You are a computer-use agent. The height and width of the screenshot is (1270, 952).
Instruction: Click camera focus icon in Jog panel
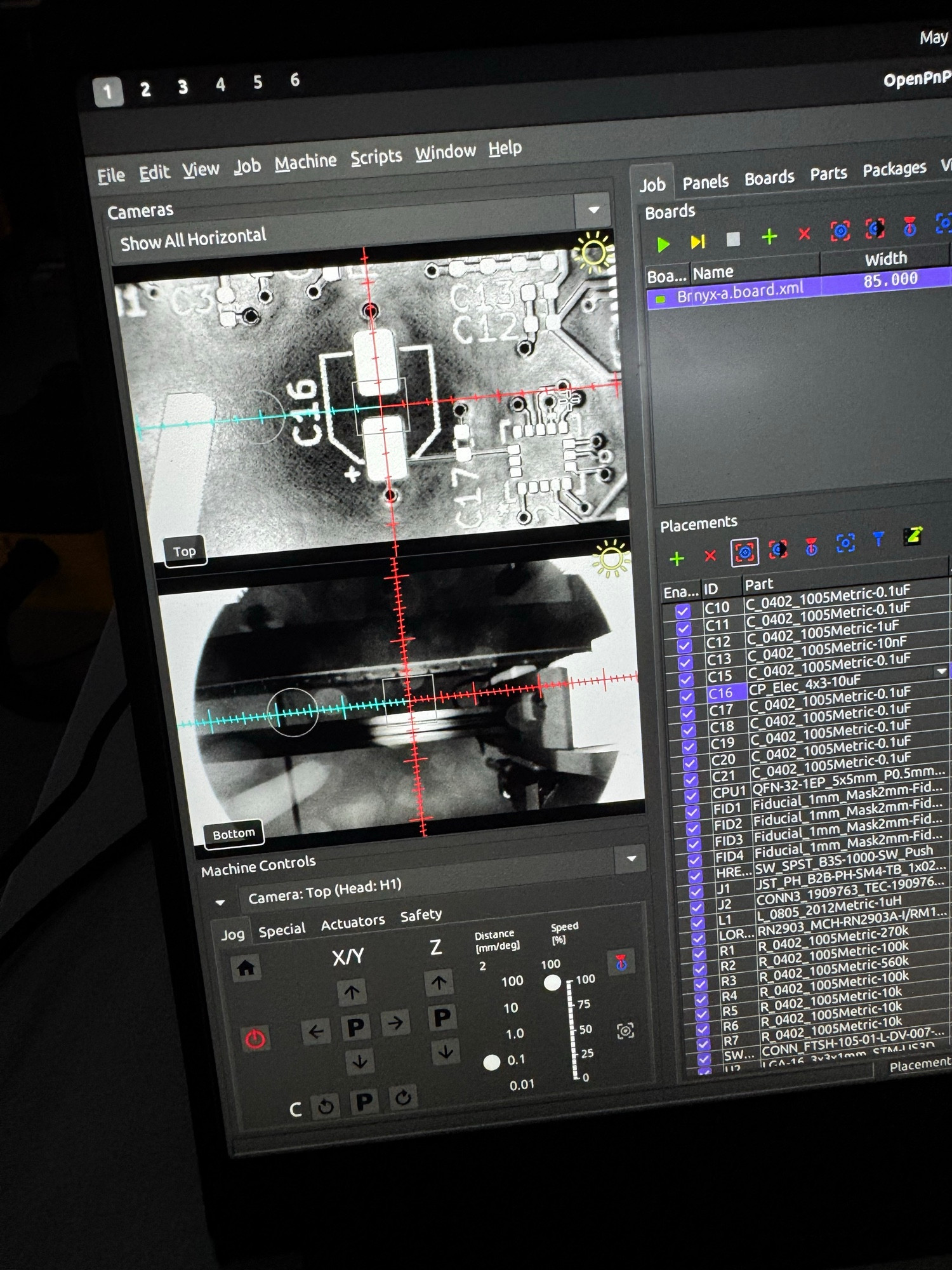tap(626, 1031)
